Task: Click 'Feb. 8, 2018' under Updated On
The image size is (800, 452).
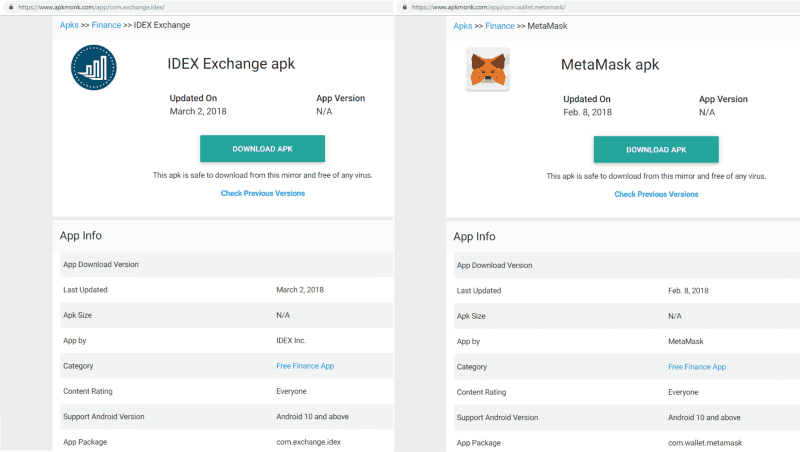Action: click(587, 112)
